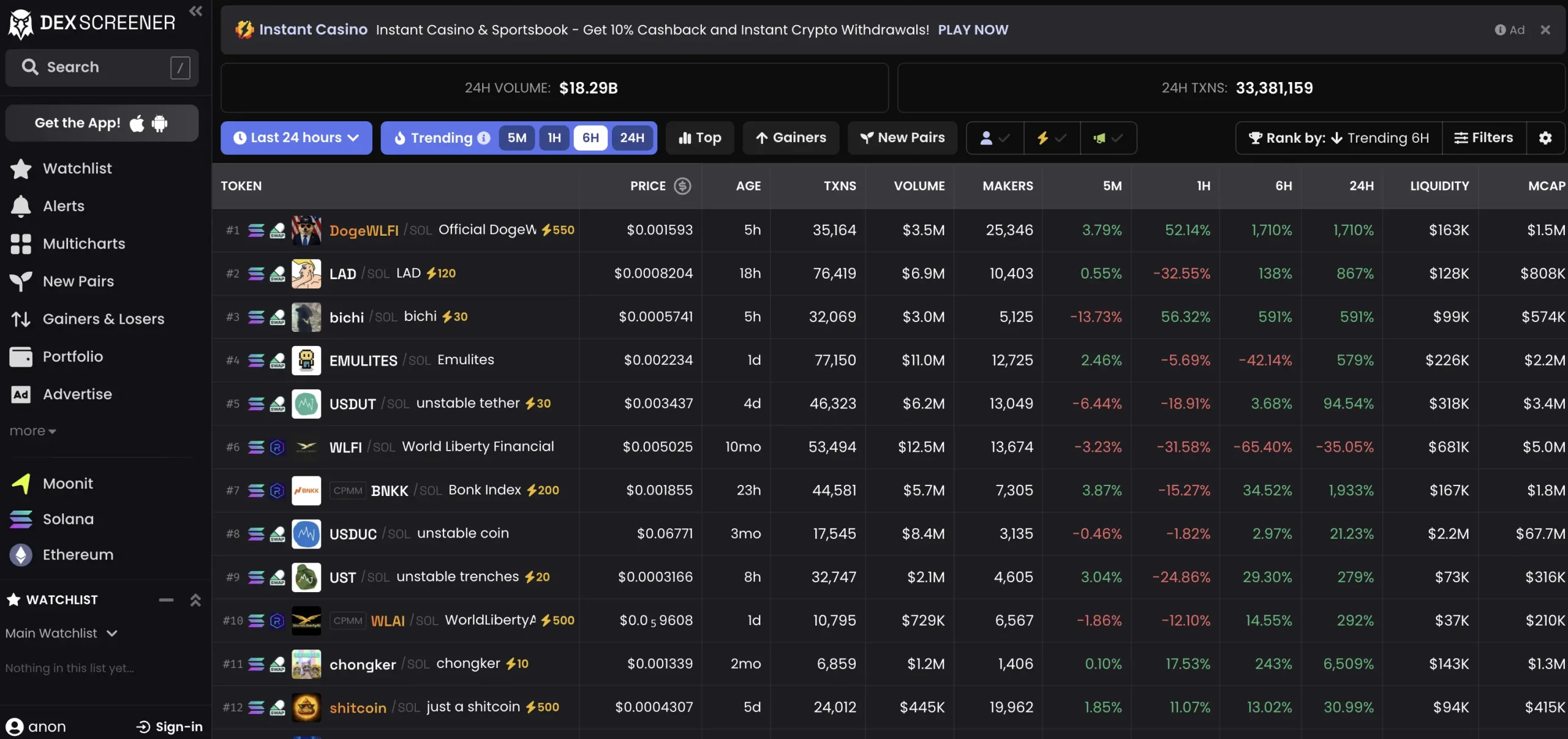This screenshot has height=739, width=1568.
Task: Sort by the VOLUME column
Action: [x=919, y=186]
